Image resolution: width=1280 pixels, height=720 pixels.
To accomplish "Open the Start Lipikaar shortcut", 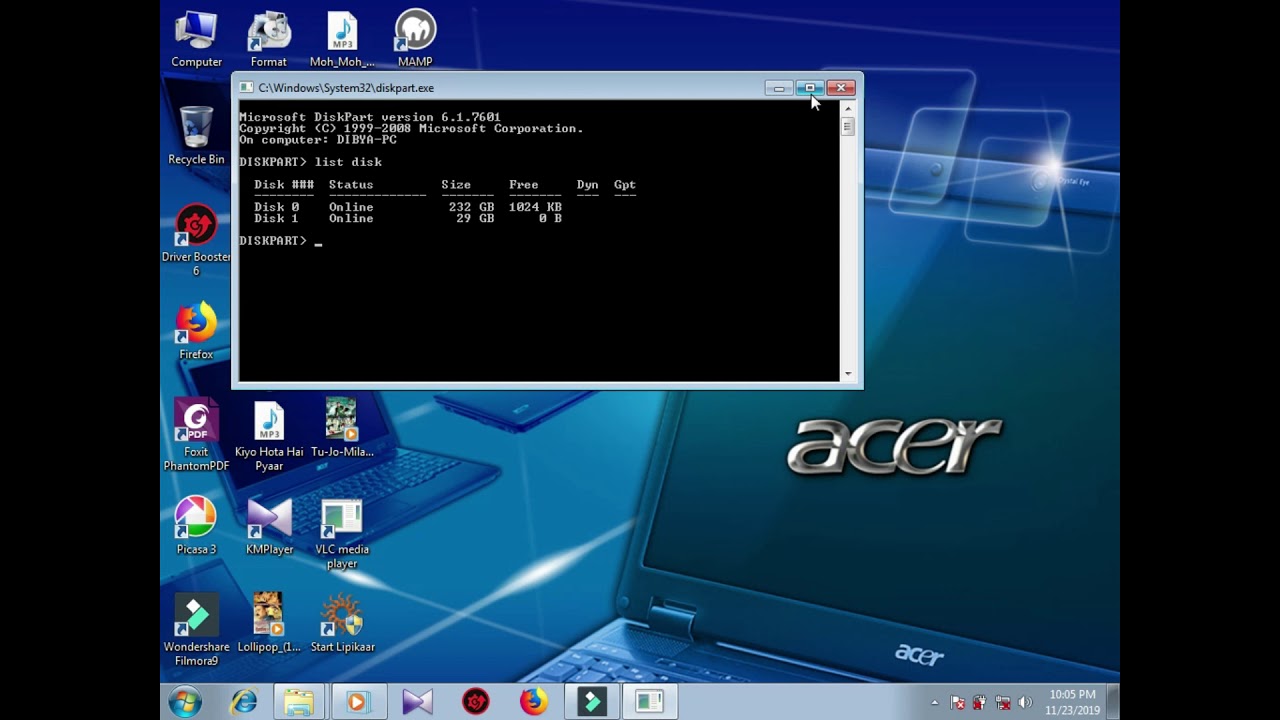I will click(x=342, y=623).
